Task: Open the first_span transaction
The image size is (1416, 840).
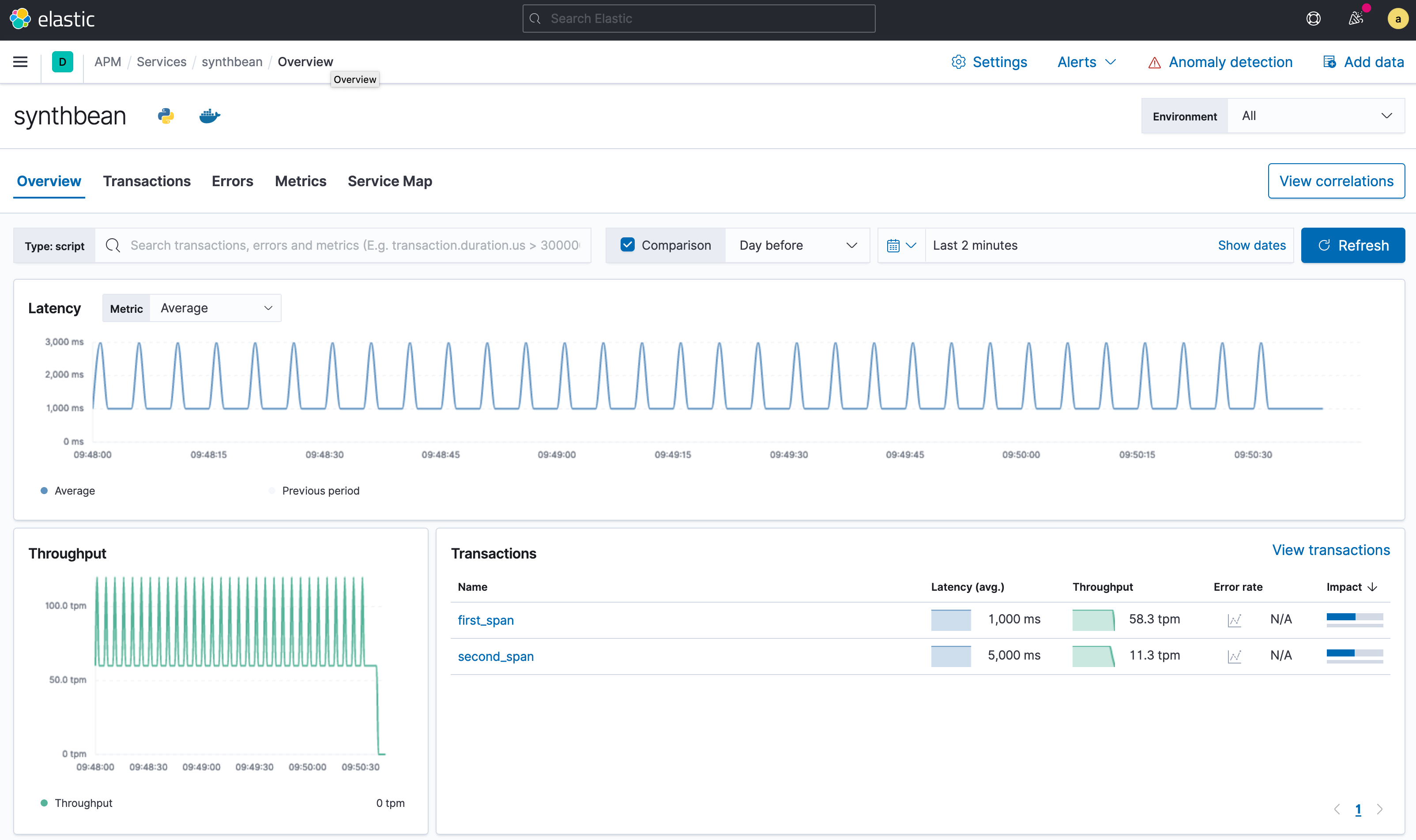Action: (x=486, y=620)
